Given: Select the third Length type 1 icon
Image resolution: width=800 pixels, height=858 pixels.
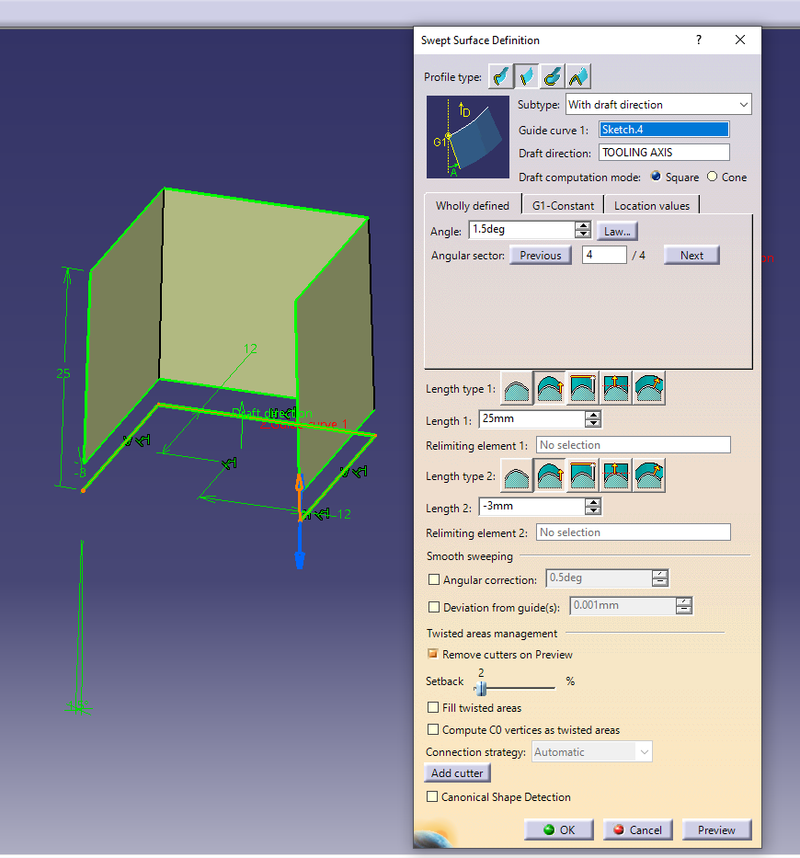Looking at the screenshot, I should coord(583,388).
